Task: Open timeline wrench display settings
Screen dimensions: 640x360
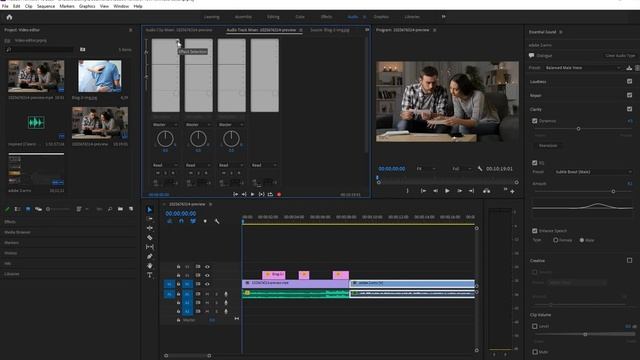Action: [x=217, y=221]
